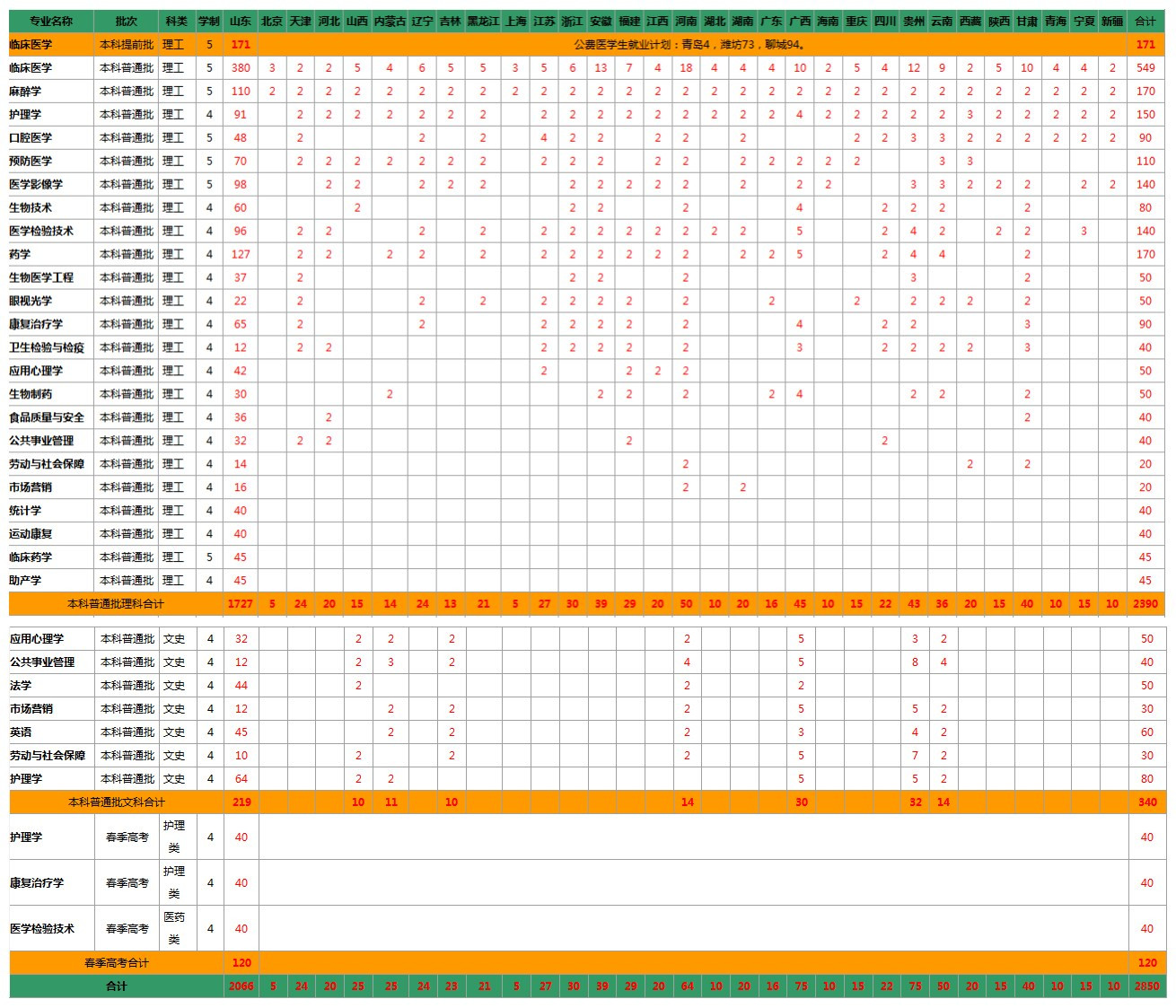Select the 英语 major name
Viewport: 1176px width, 1008px height.
(x=21, y=732)
